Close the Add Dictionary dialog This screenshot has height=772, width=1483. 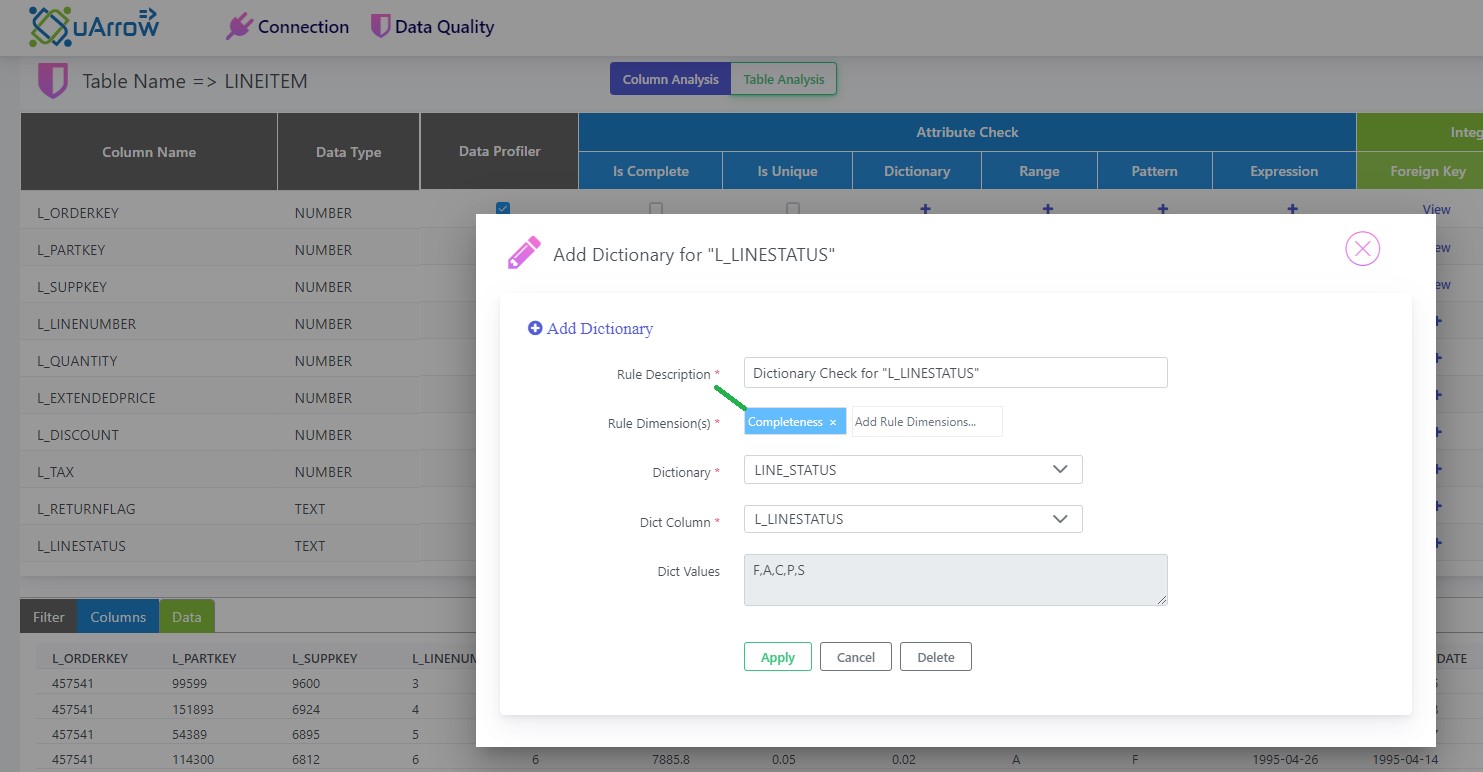(1362, 248)
